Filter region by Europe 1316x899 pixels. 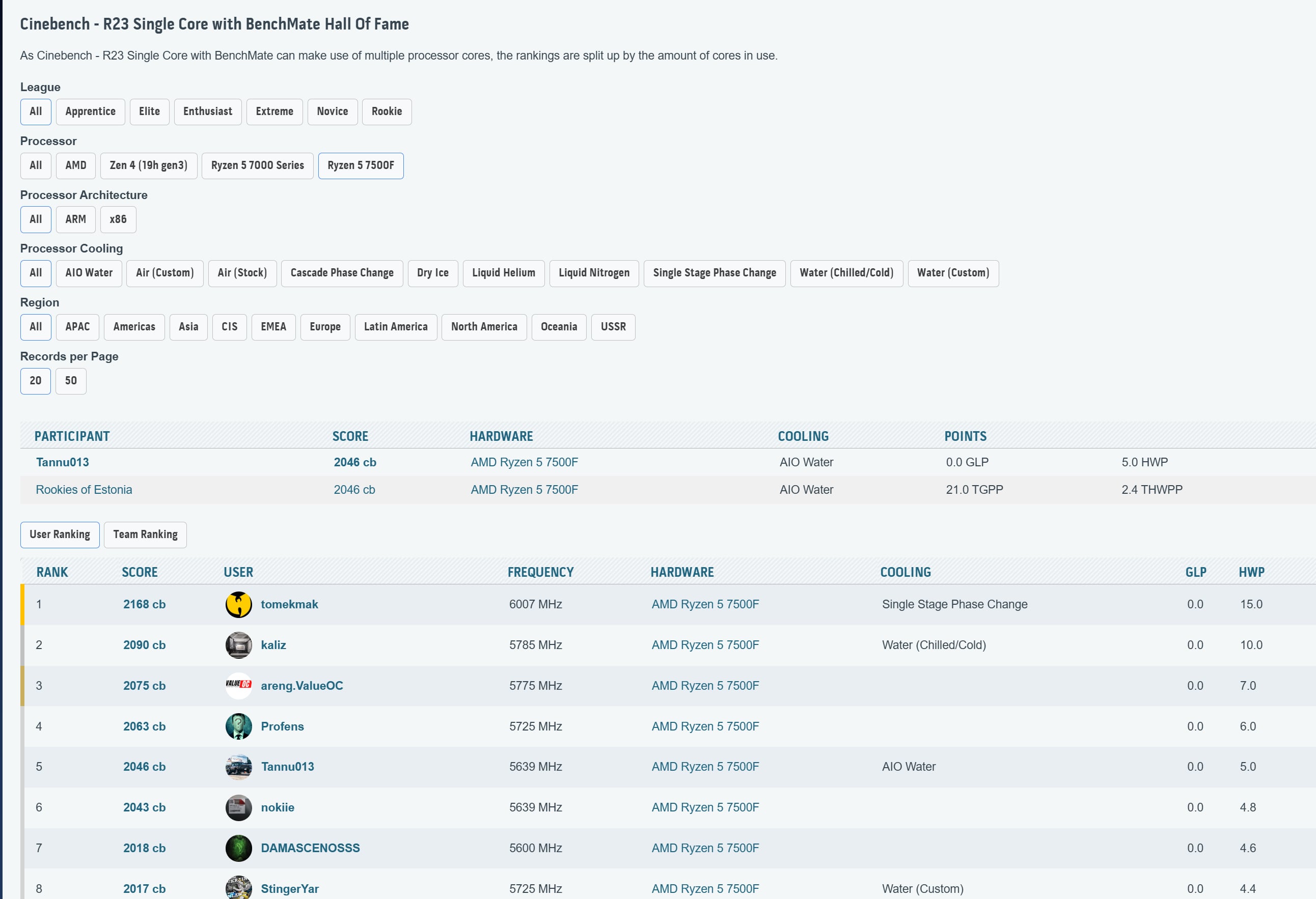(x=325, y=327)
